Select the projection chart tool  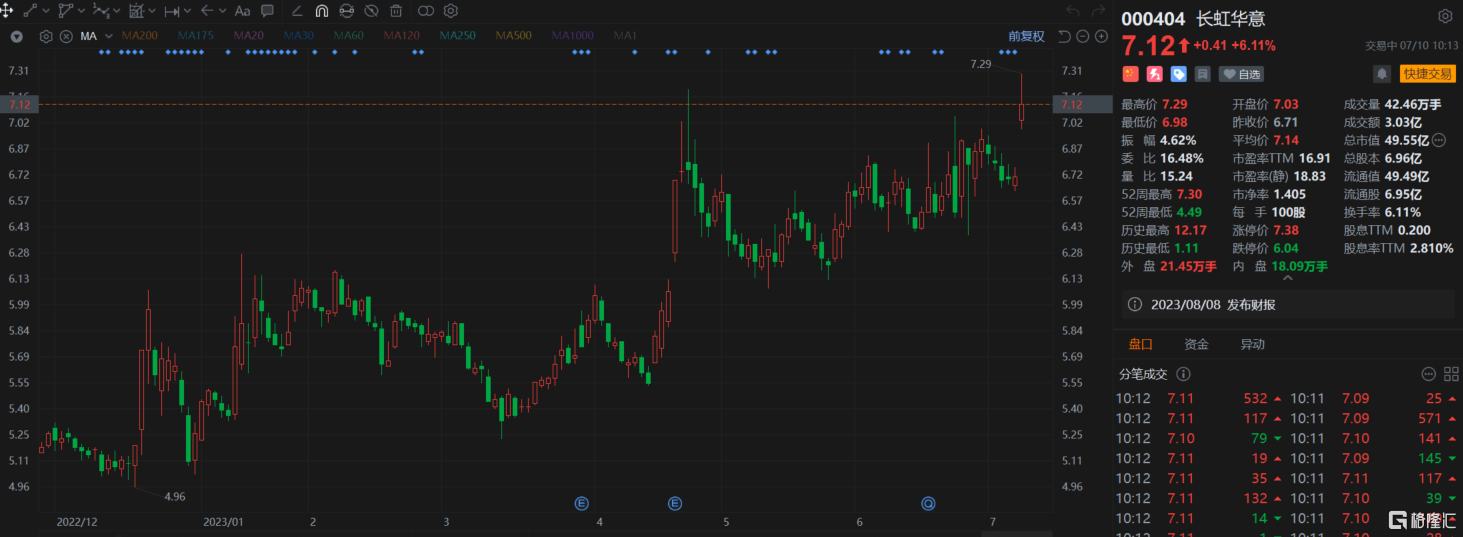click(x=137, y=11)
